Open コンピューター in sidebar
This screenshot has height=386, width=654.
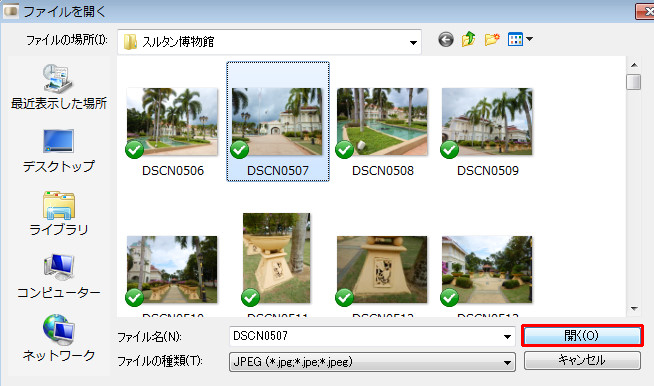click(59, 276)
